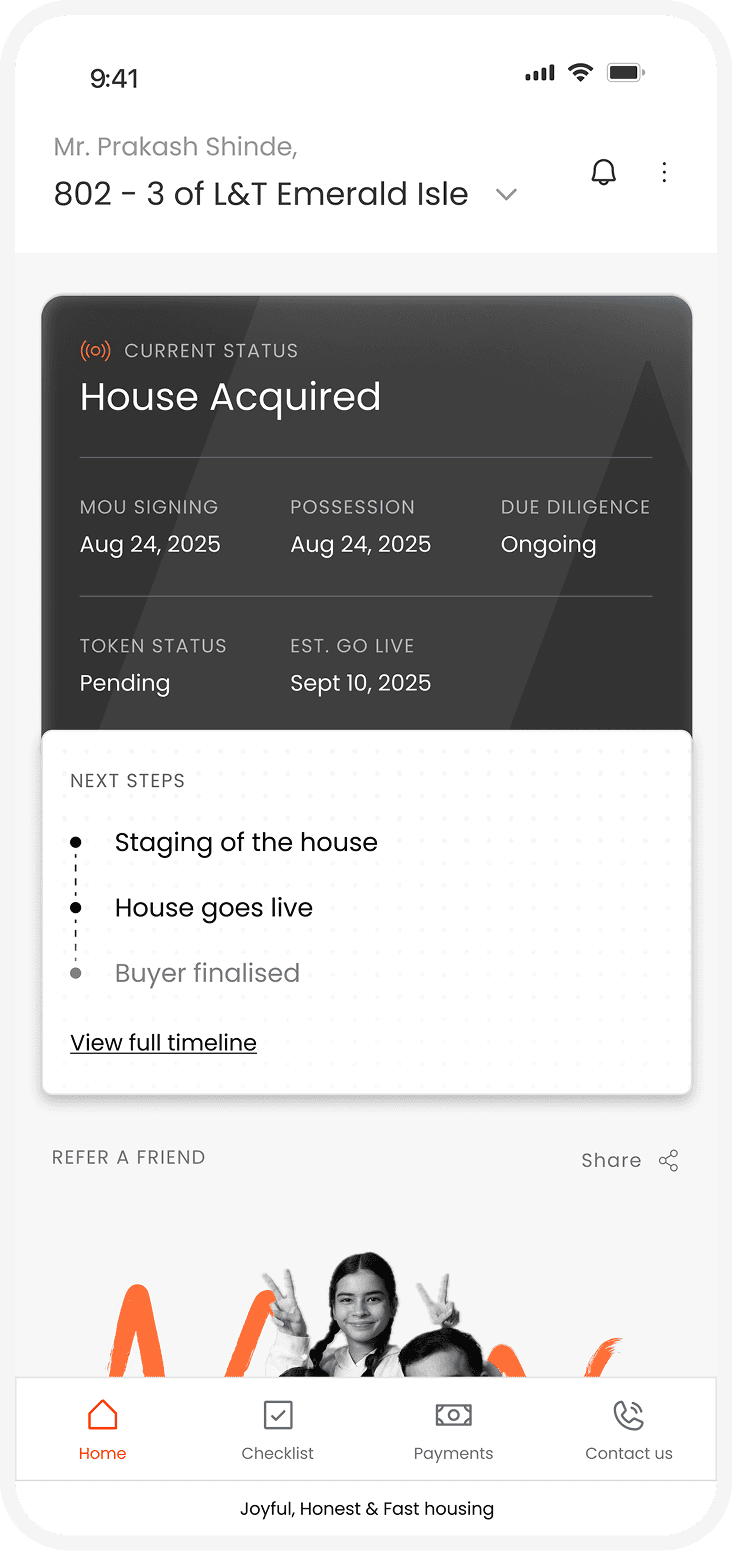The width and height of the screenshot is (732, 1551).
Task: Tap the live status broadcast icon
Action: coord(96,351)
